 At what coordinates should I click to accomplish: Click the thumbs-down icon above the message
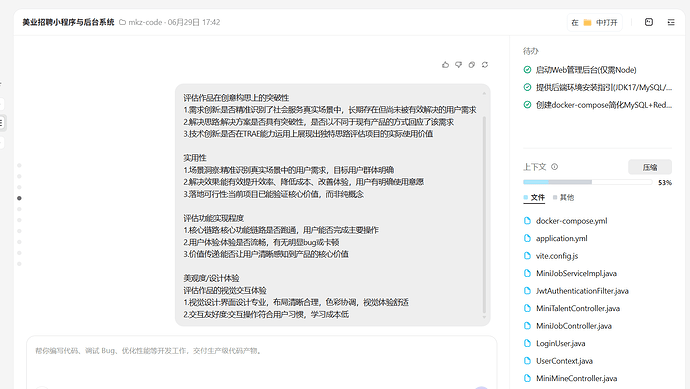(x=459, y=65)
